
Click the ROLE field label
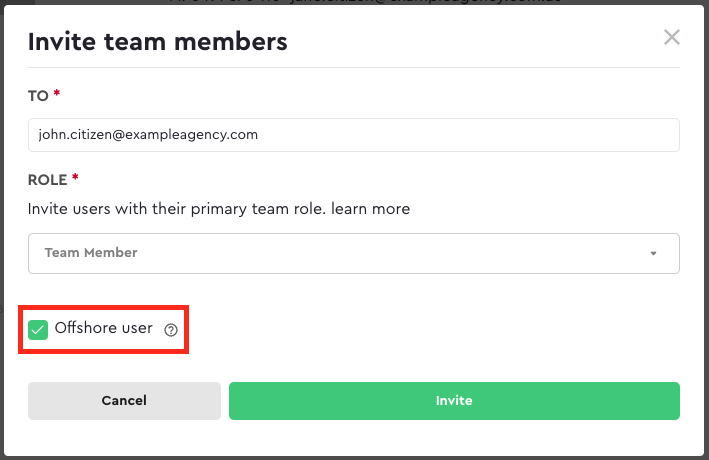click(47, 180)
